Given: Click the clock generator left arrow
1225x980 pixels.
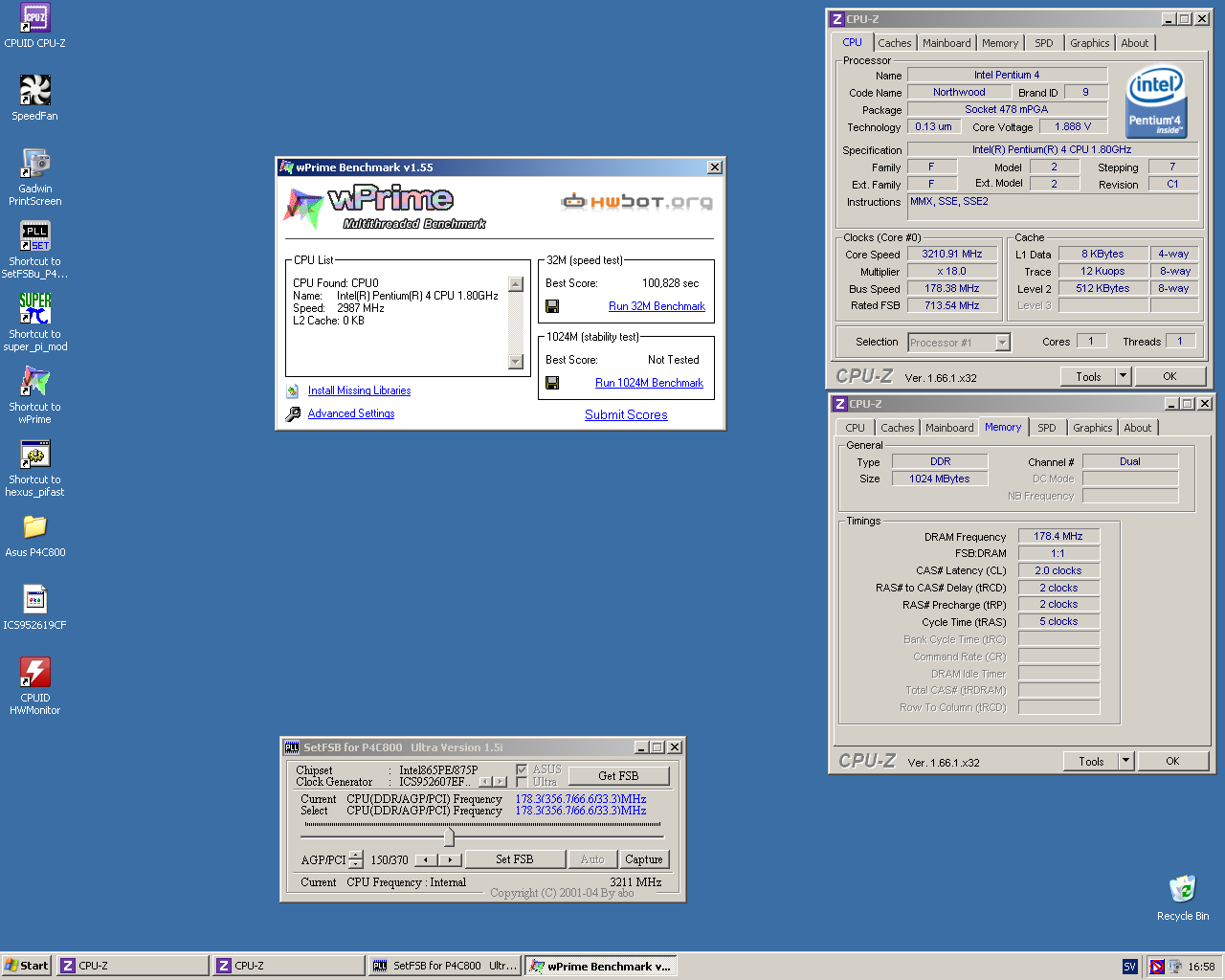Looking at the screenshot, I should pos(485,782).
